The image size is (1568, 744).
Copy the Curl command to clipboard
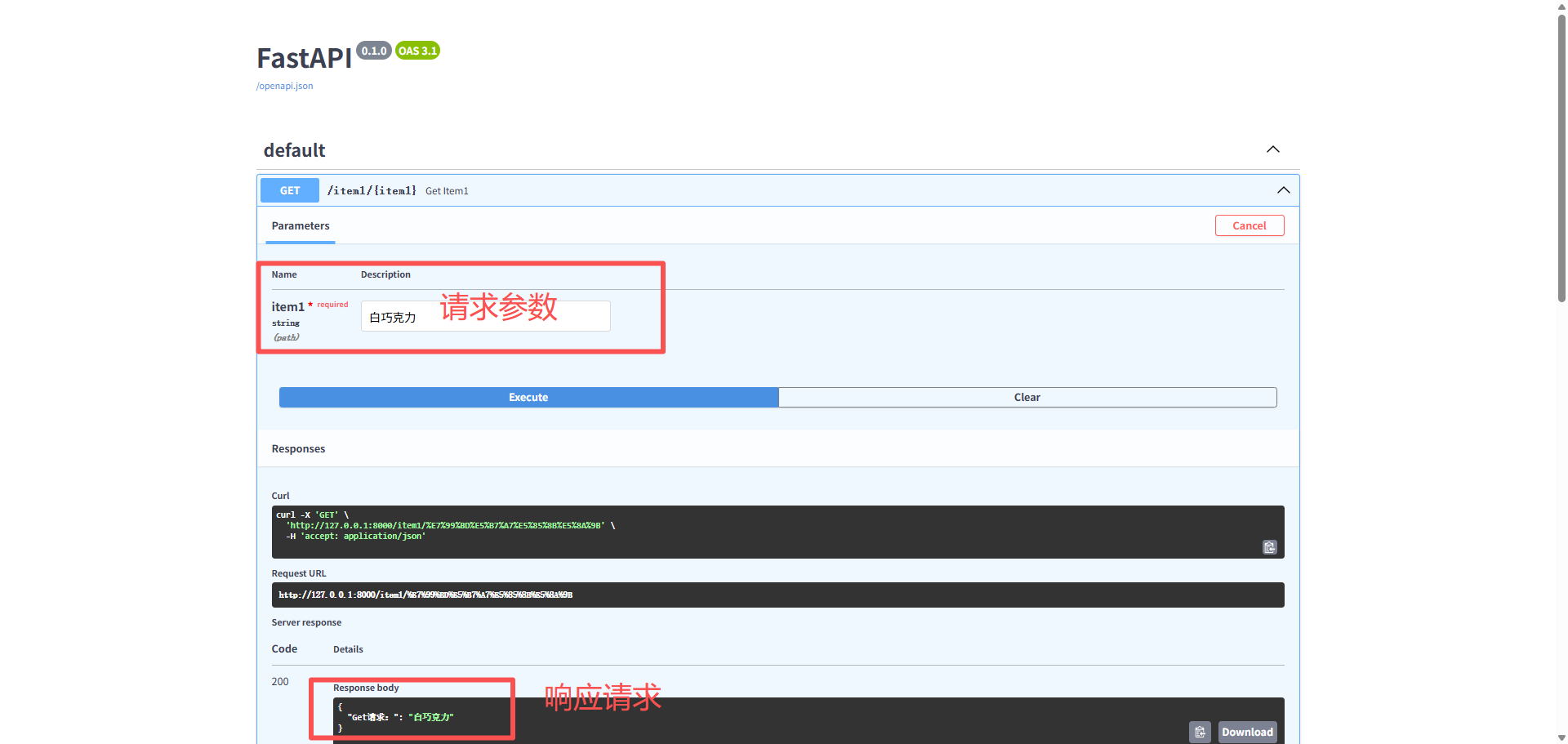1269,547
